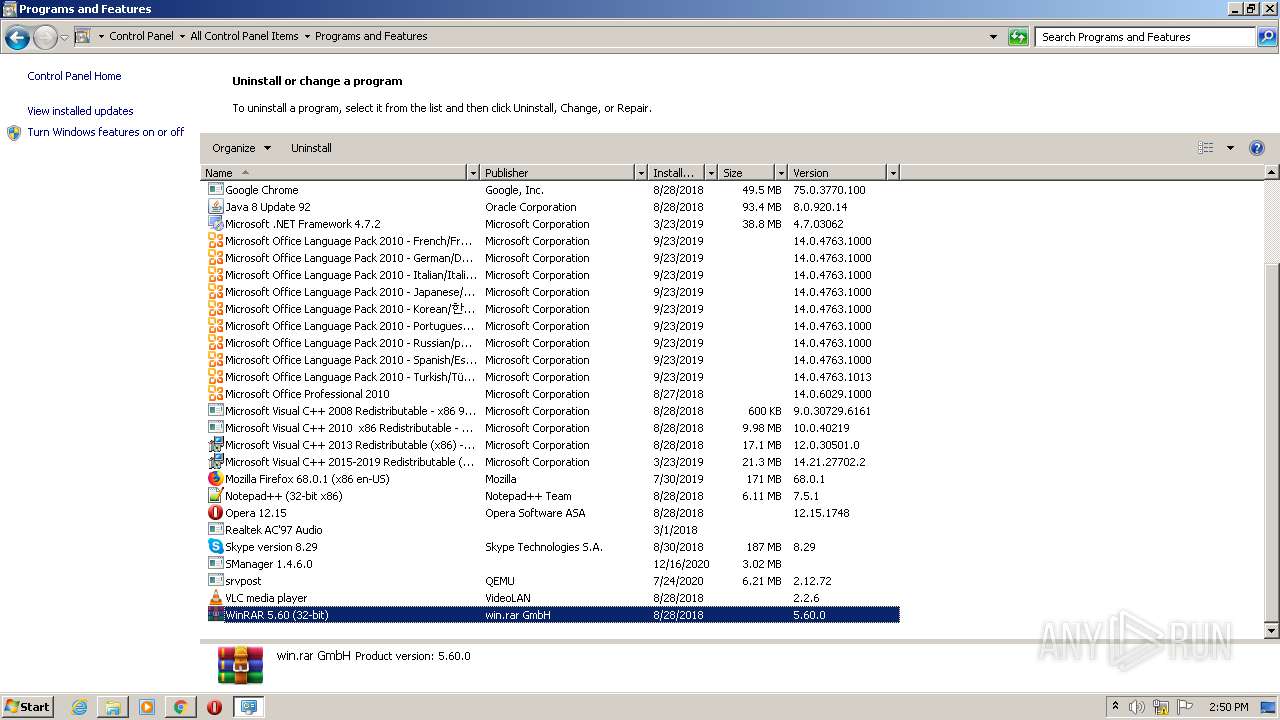Click All Control Panel Items breadcrumb
1280x720 pixels.
244,36
